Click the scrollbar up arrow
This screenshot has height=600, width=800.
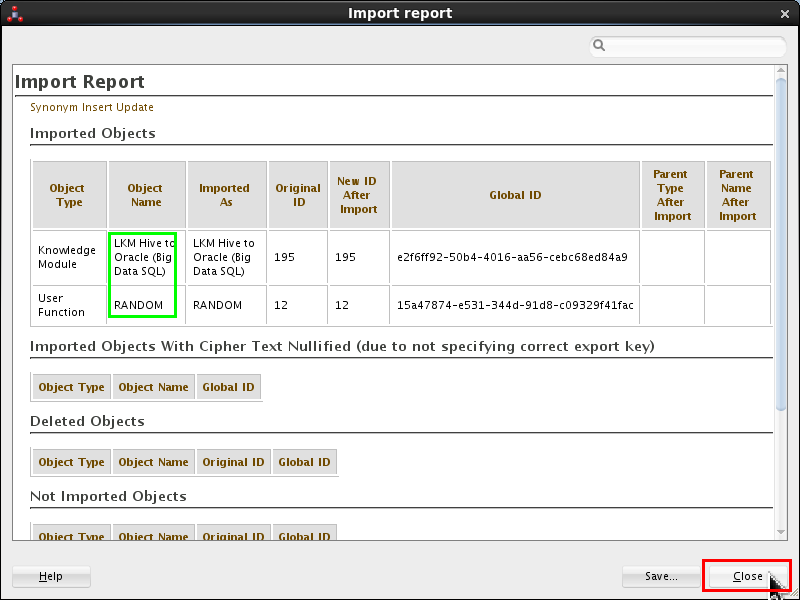(781, 70)
